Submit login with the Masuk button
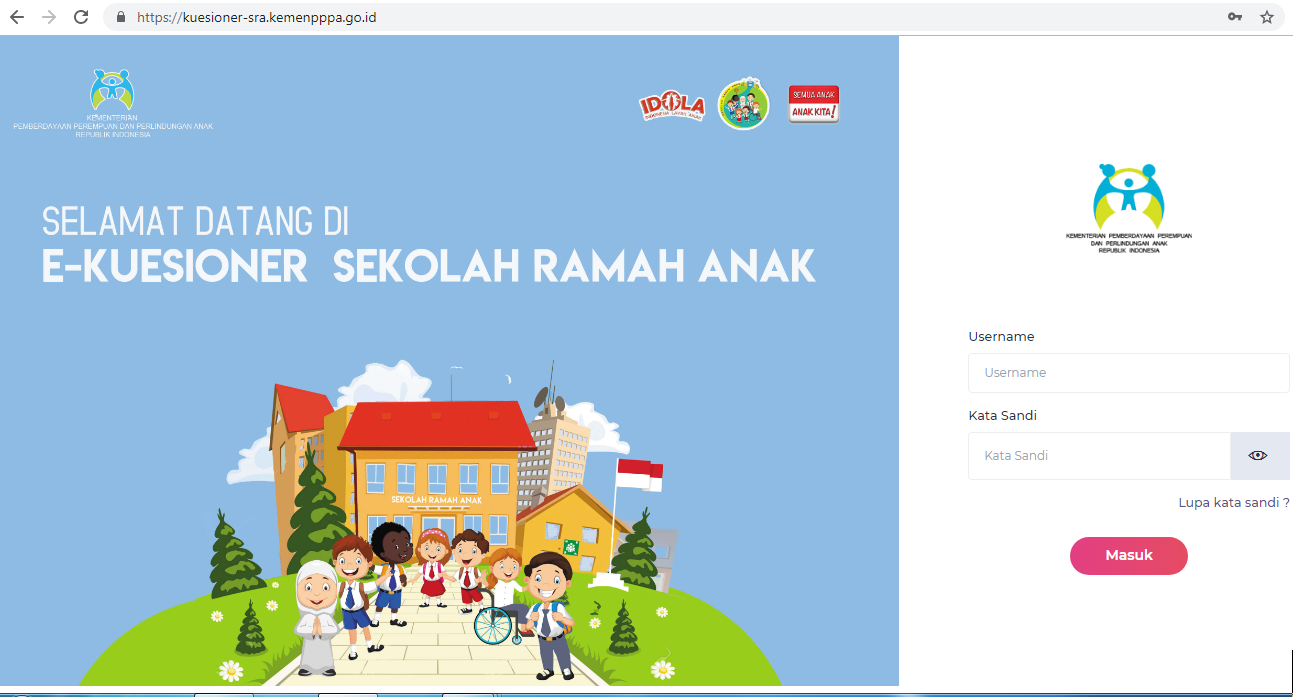The height and width of the screenshot is (697, 1293). coord(1129,556)
